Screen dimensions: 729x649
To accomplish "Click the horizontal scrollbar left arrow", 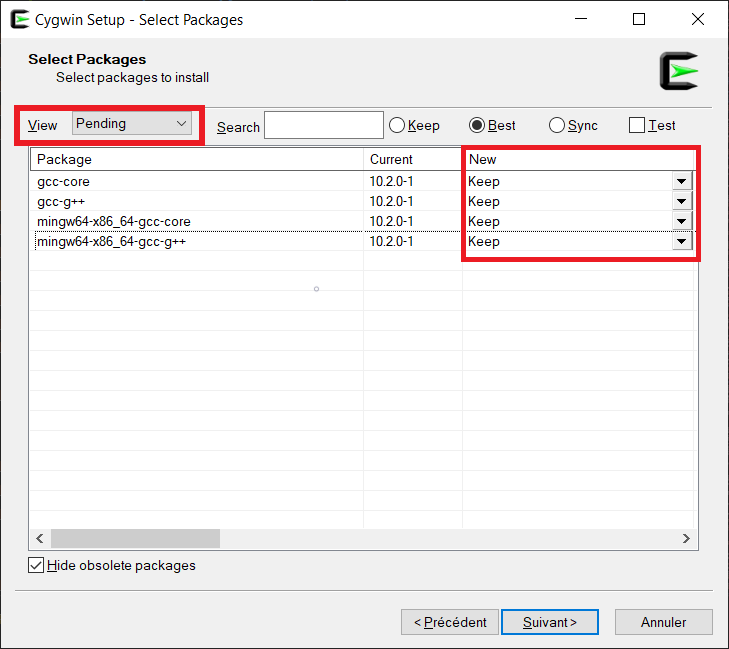I will click(x=40, y=538).
